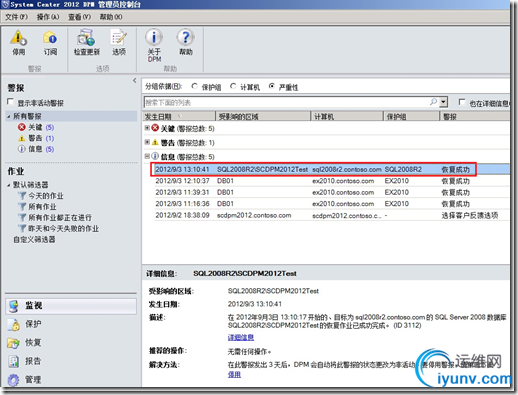
Task: Select the 严重性 grouping radio button
Action: point(272,86)
